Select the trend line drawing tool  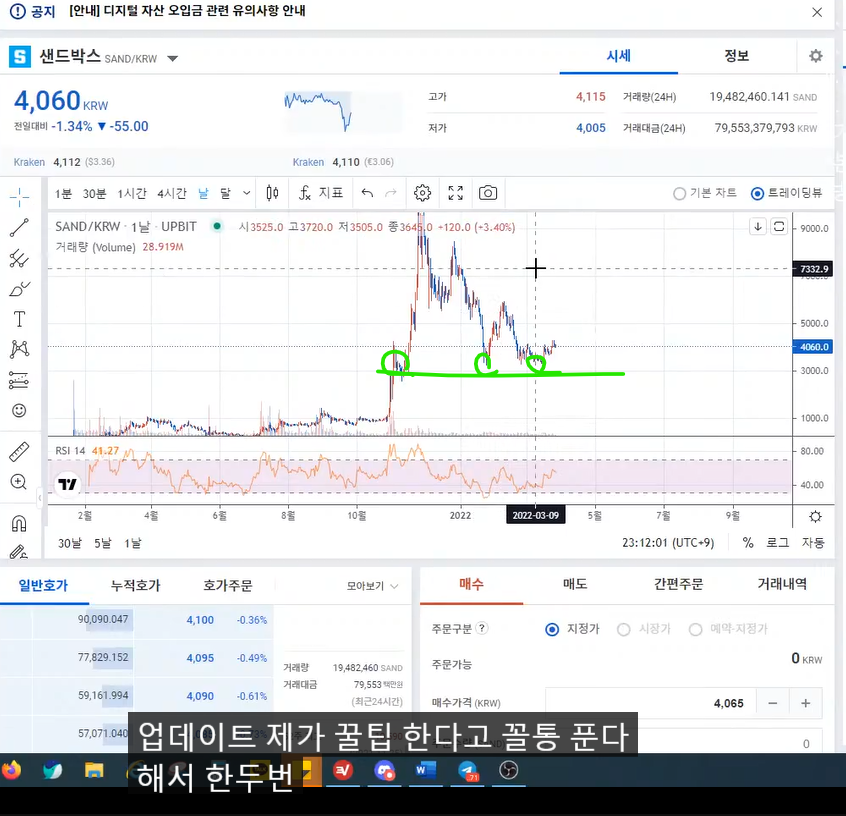click(19, 228)
